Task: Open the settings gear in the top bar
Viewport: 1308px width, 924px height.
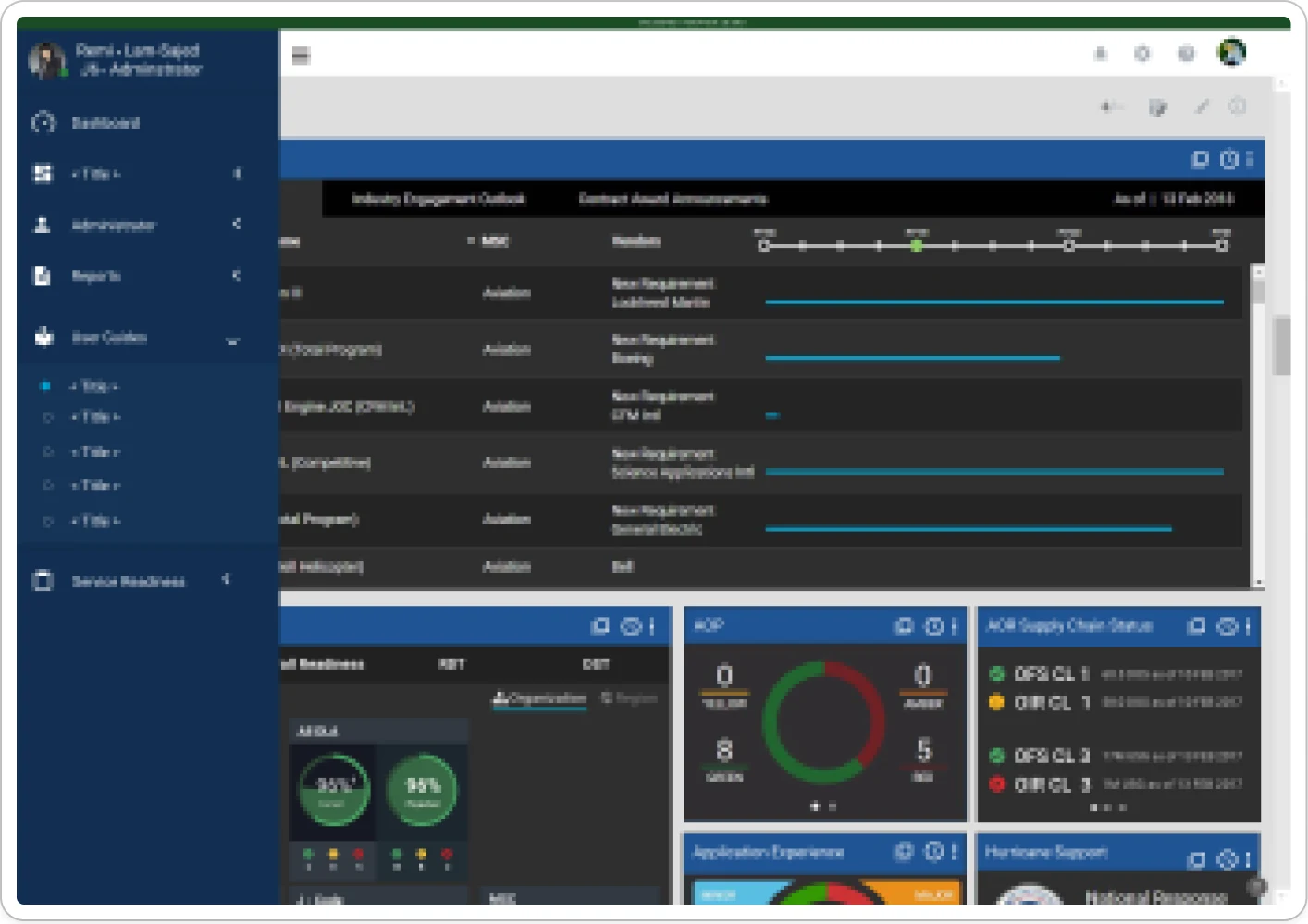Action: pyautogui.click(x=1142, y=54)
